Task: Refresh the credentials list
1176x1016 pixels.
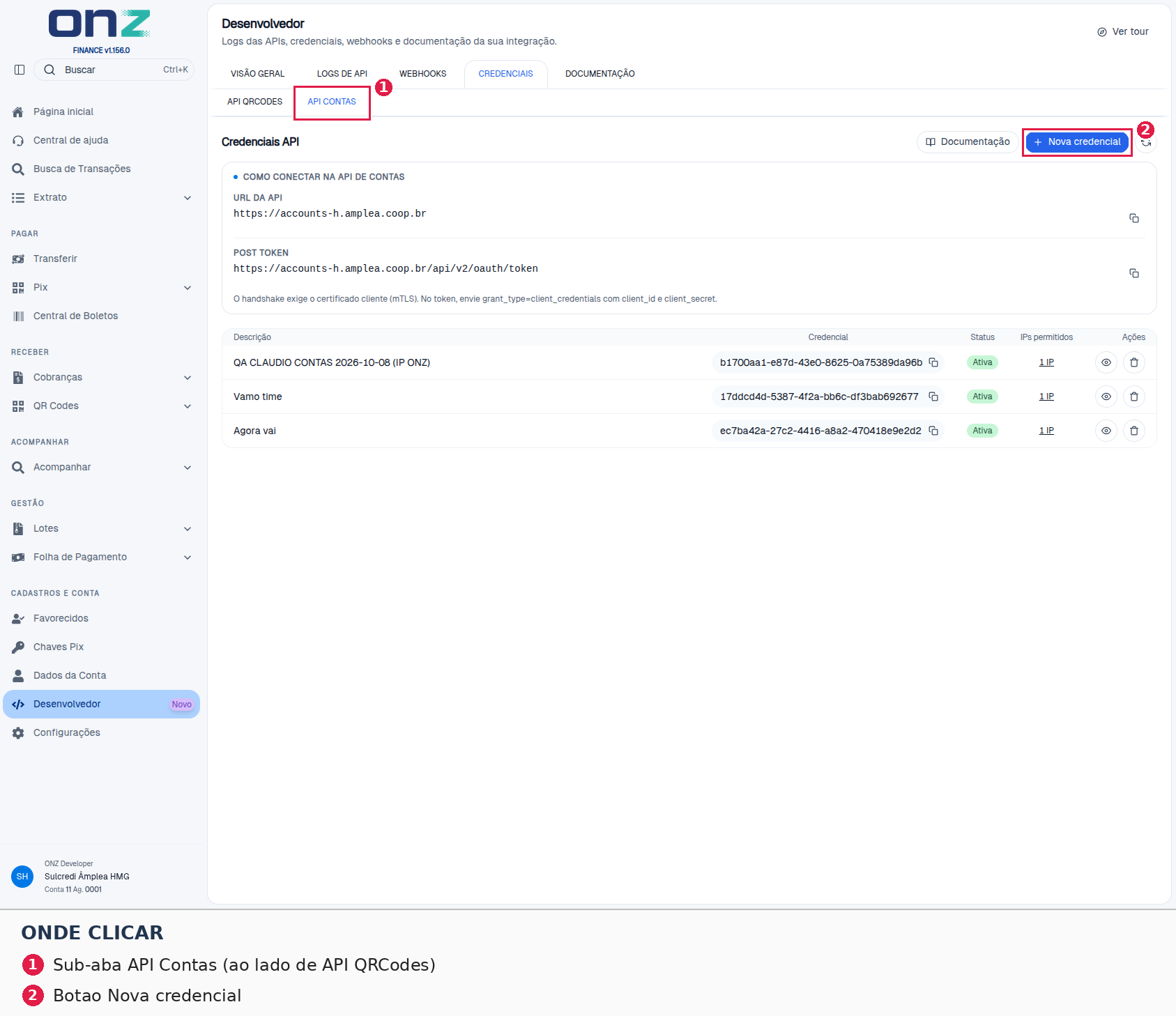Action: (x=1146, y=142)
